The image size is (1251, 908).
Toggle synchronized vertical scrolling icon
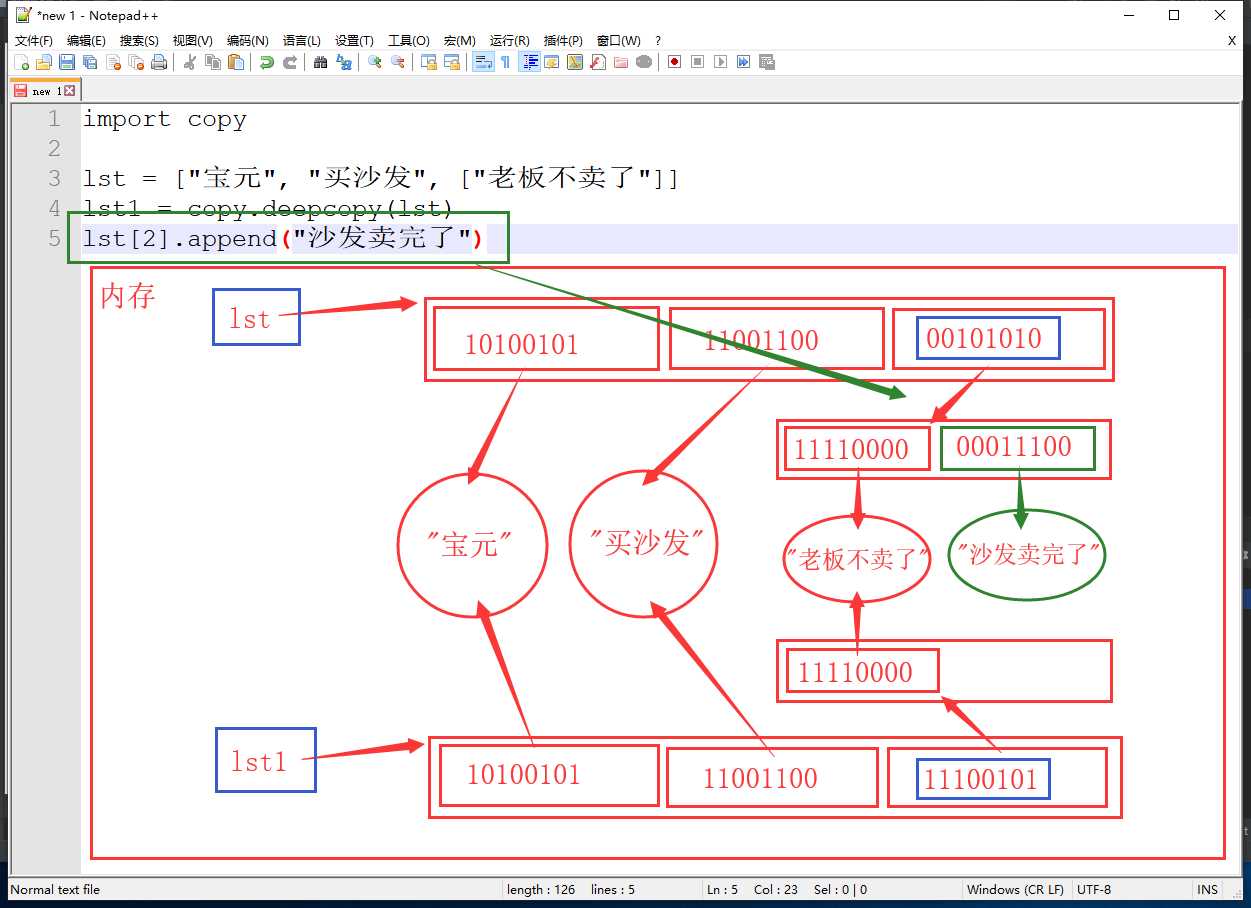coord(428,62)
